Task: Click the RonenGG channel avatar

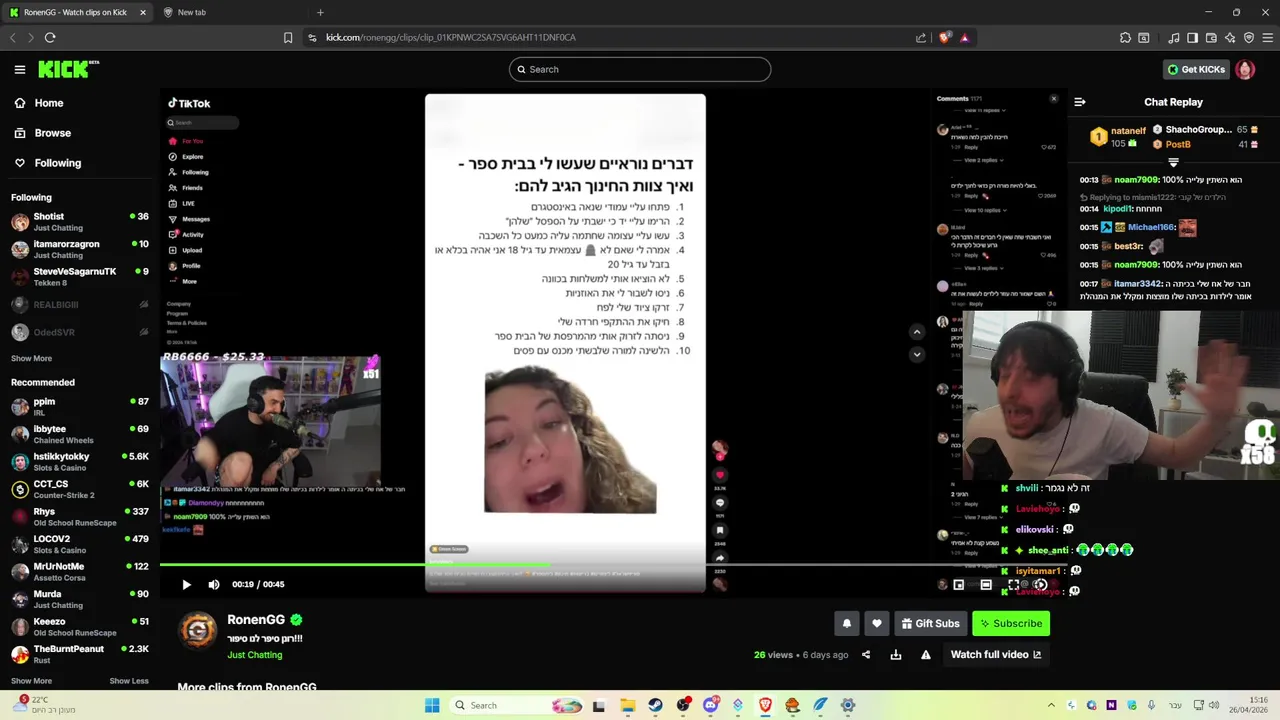Action: point(198,631)
